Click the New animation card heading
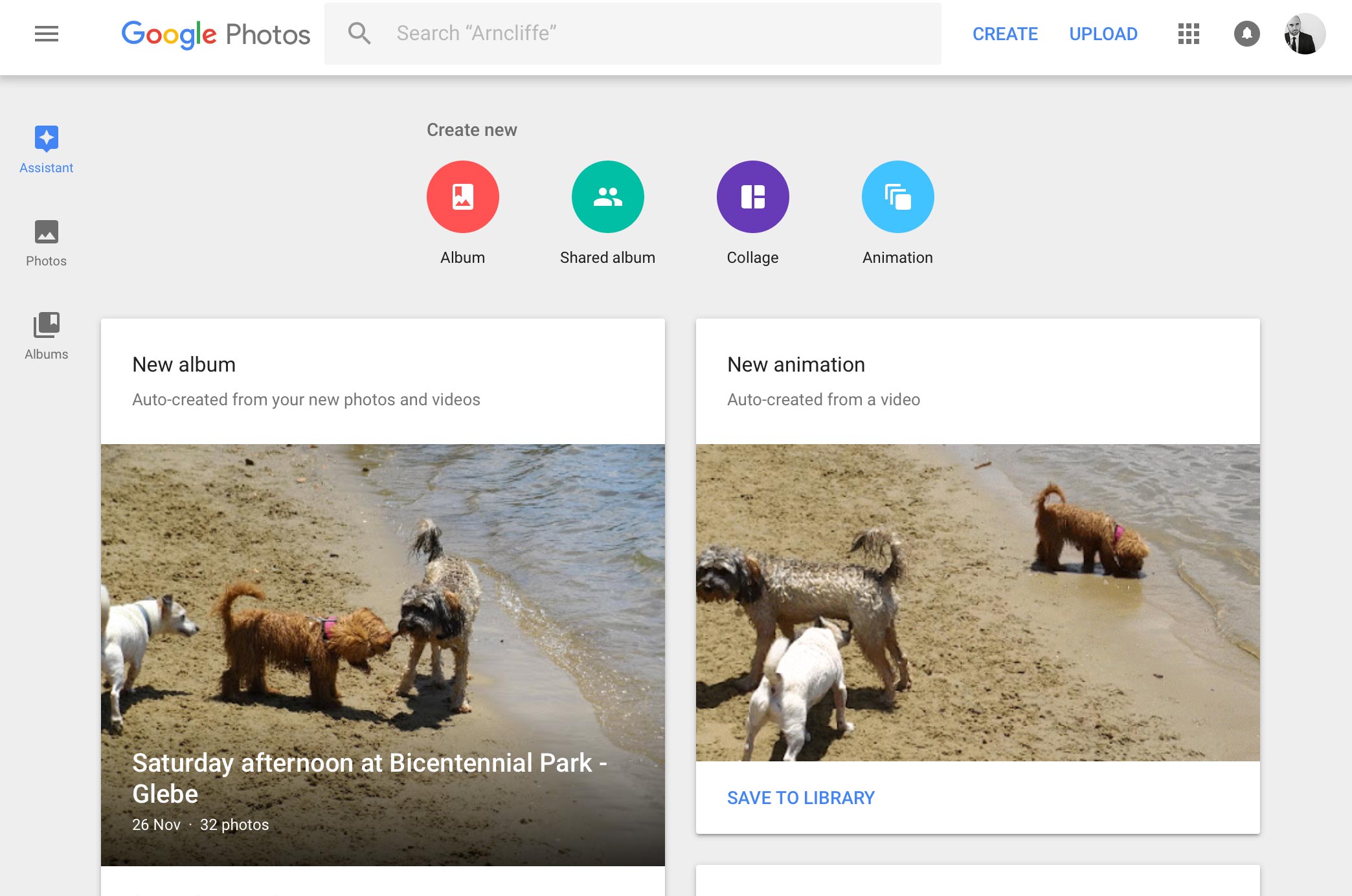The width and height of the screenshot is (1352, 896). 796,364
